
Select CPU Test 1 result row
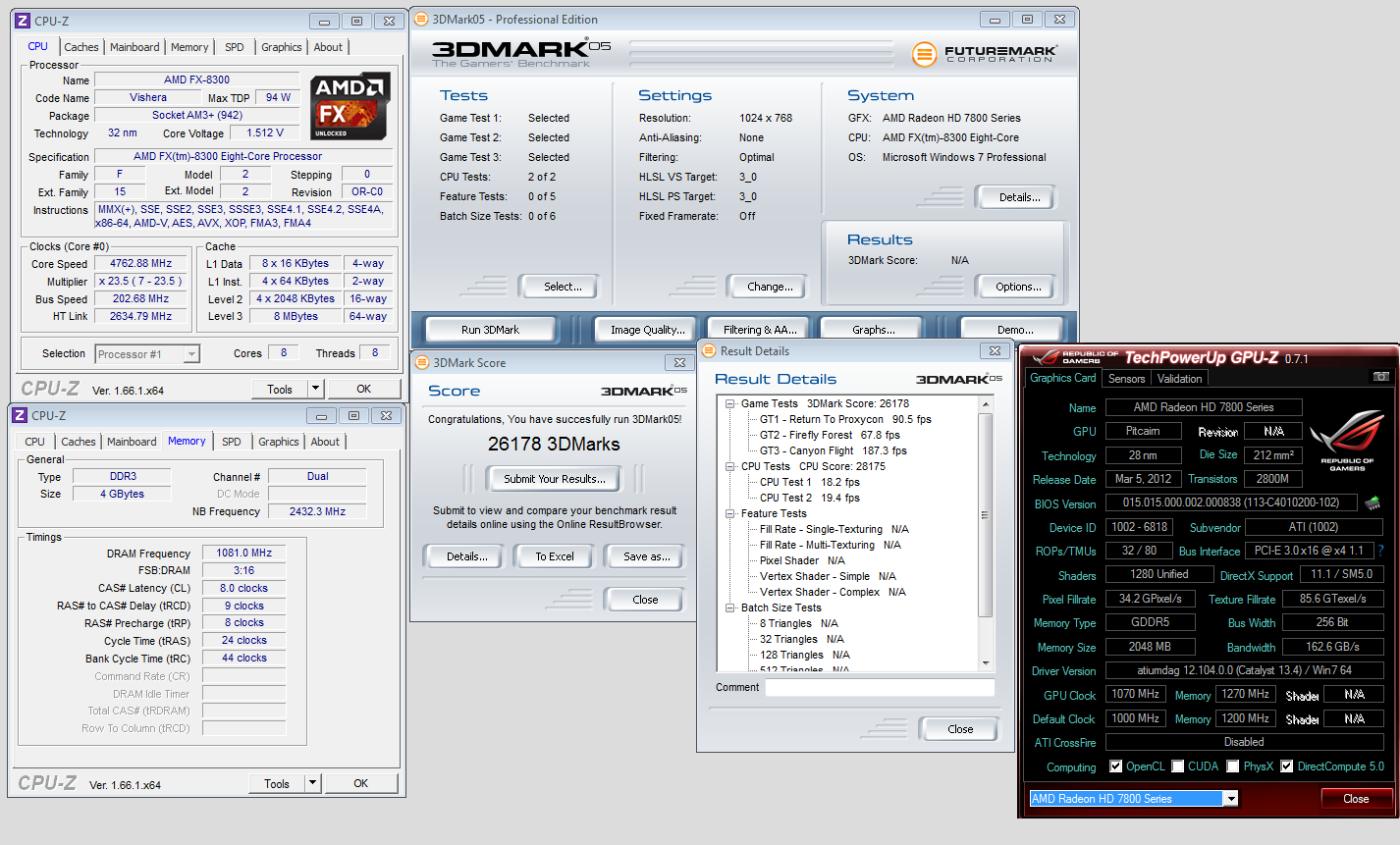(810, 482)
